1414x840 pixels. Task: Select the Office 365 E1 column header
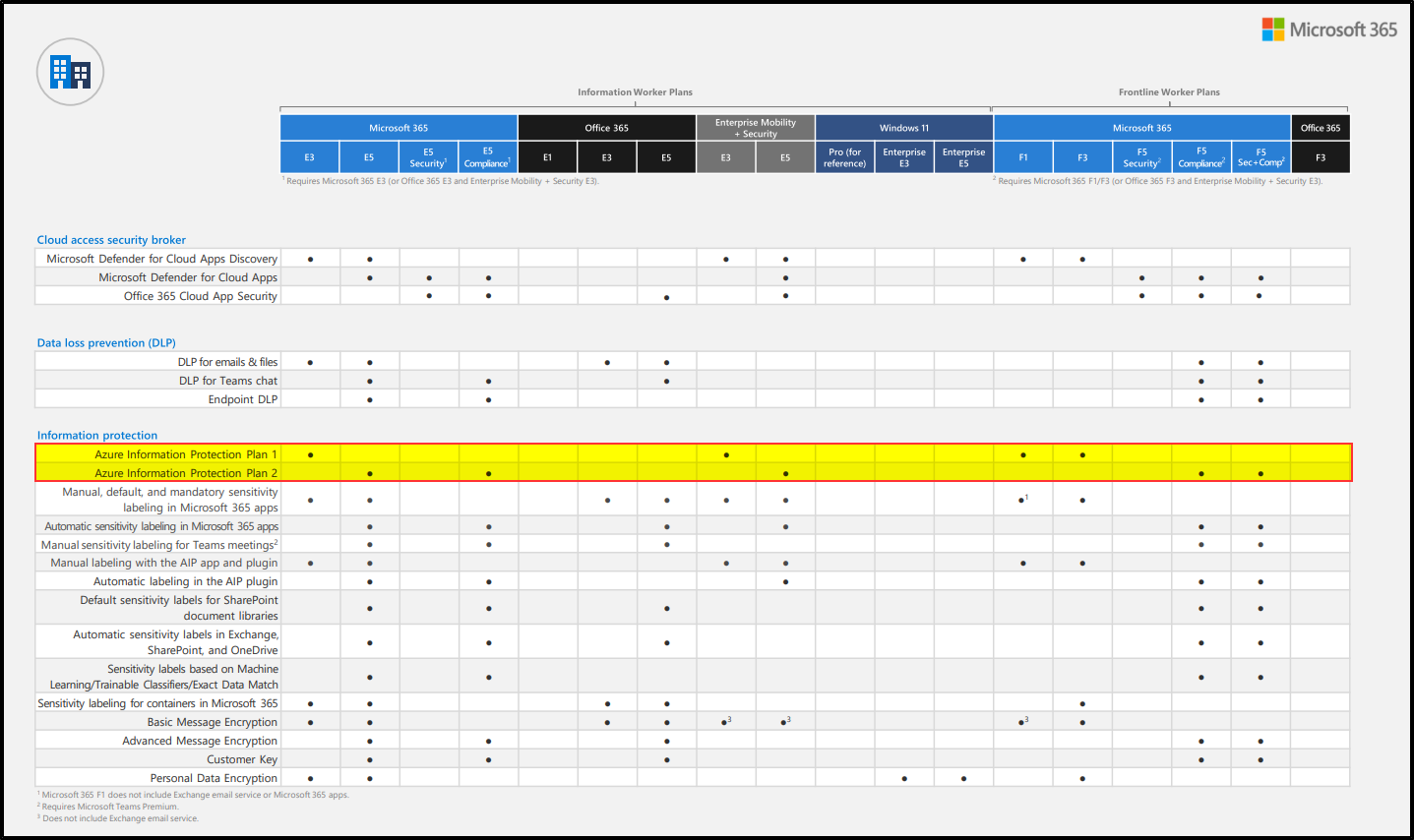tap(547, 157)
